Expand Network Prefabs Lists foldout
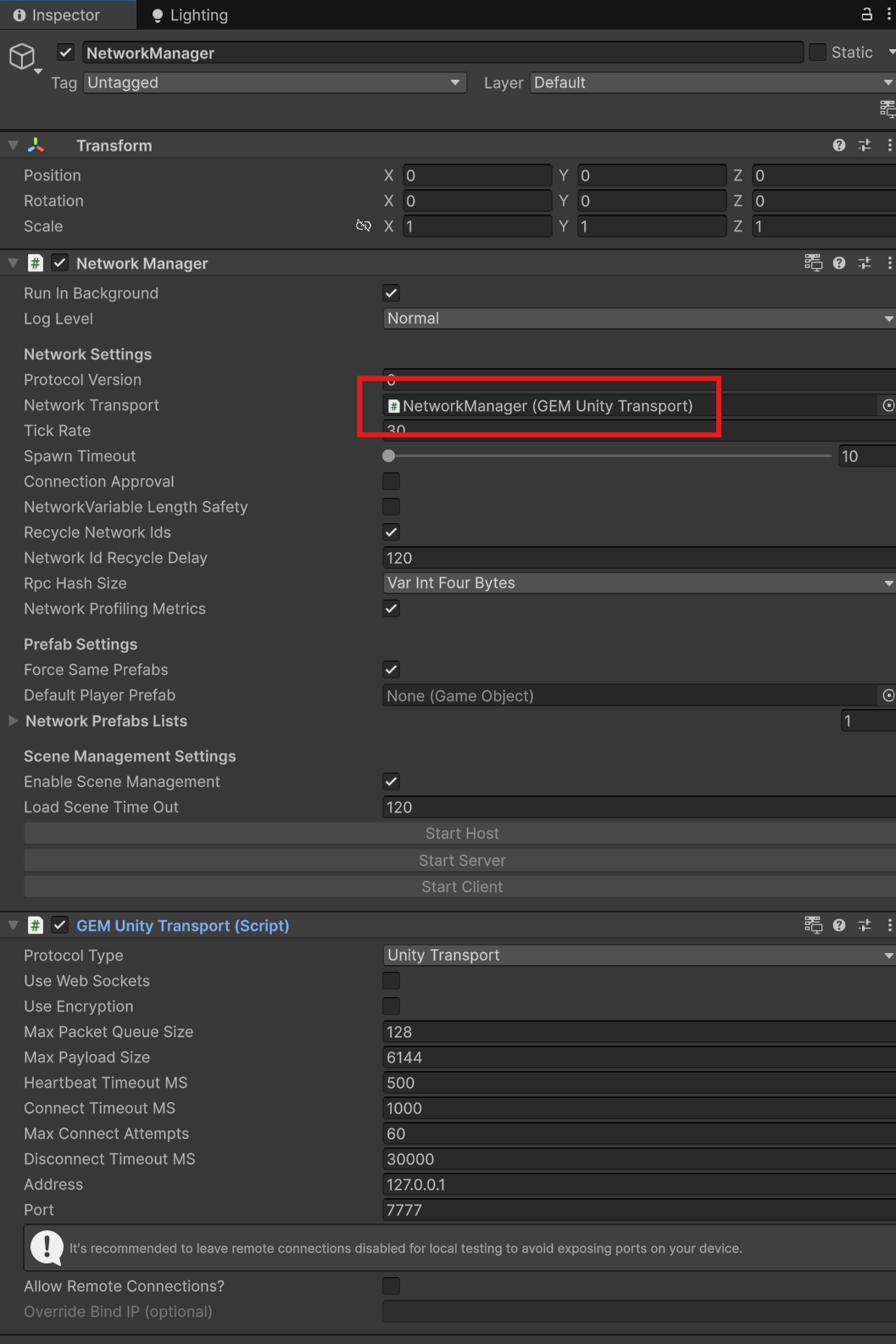 (14, 721)
